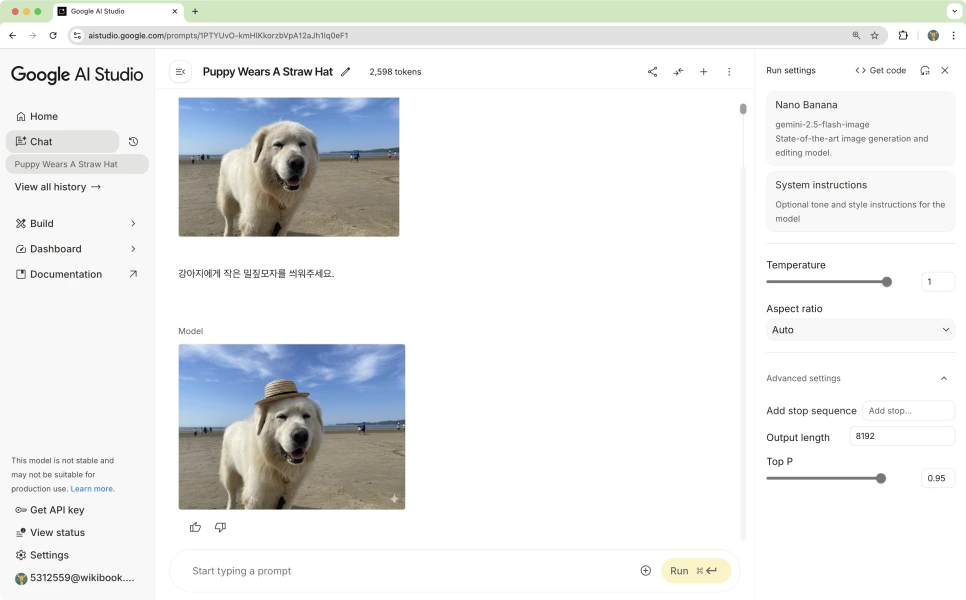Start a new chat with the plus icon
The height and width of the screenshot is (600, 966).
704,72
